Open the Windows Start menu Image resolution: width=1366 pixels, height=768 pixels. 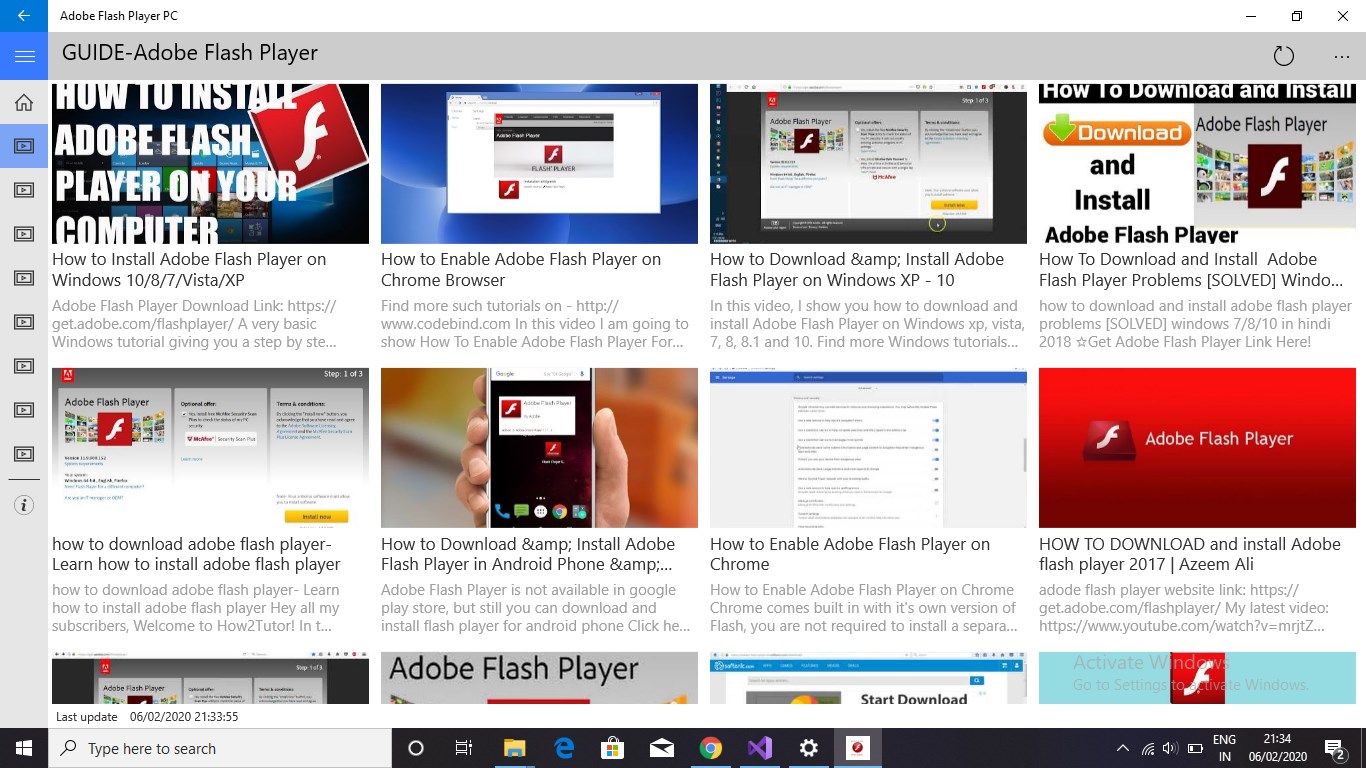pos(24,748)
